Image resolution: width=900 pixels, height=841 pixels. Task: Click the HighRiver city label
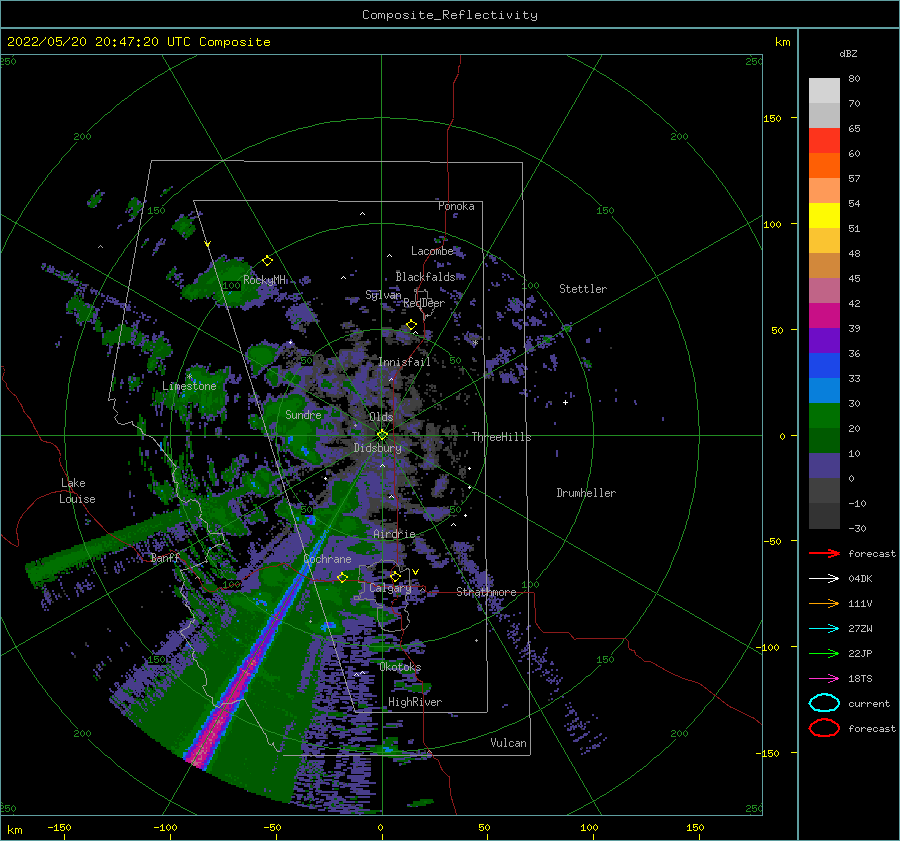415,702
